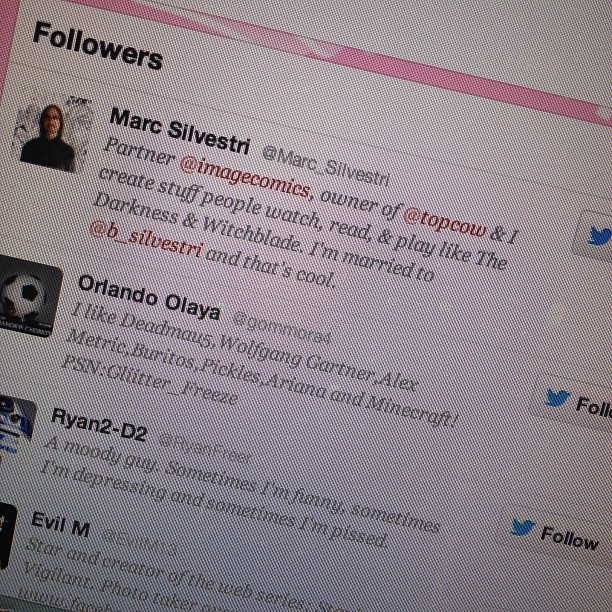This screenshot has width=612, height=612.
Task: Click the soccer ball avatar of Orlando Olaya
Action: point(27,295)
